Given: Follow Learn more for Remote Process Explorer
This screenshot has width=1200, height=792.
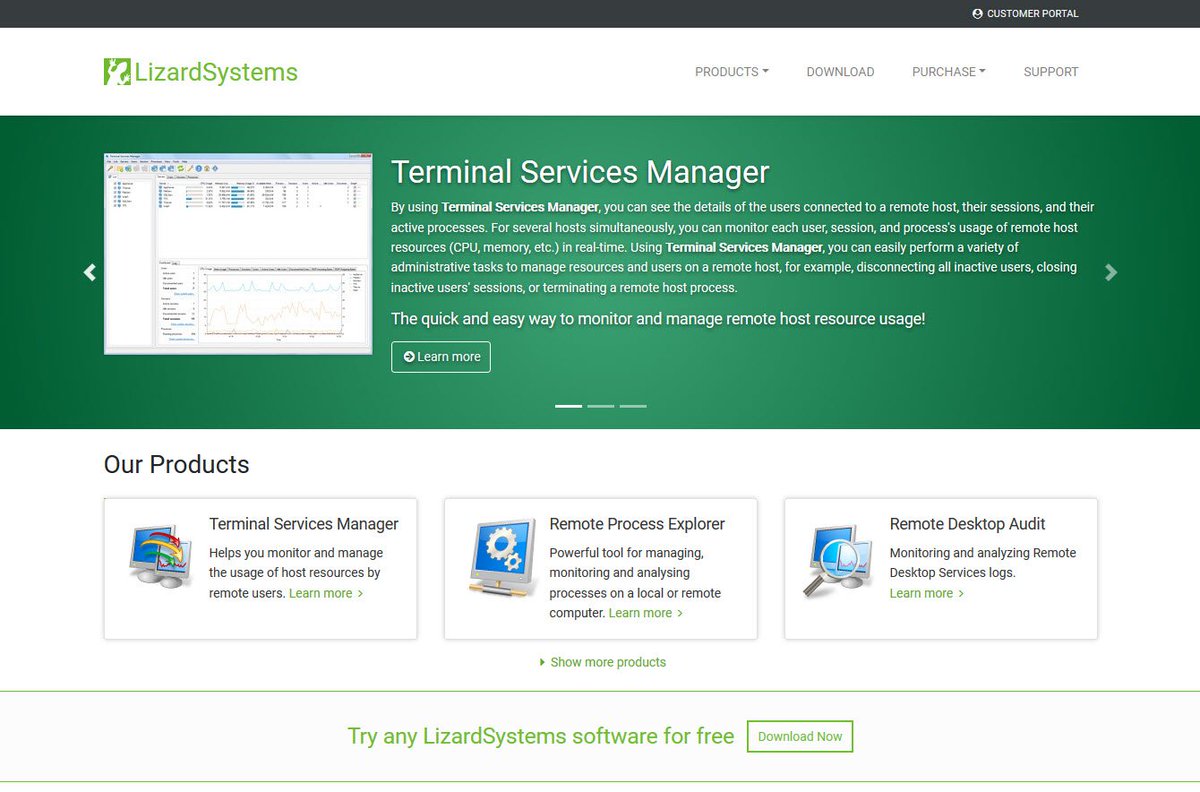Looking at the screenshot, I should 644,612.
